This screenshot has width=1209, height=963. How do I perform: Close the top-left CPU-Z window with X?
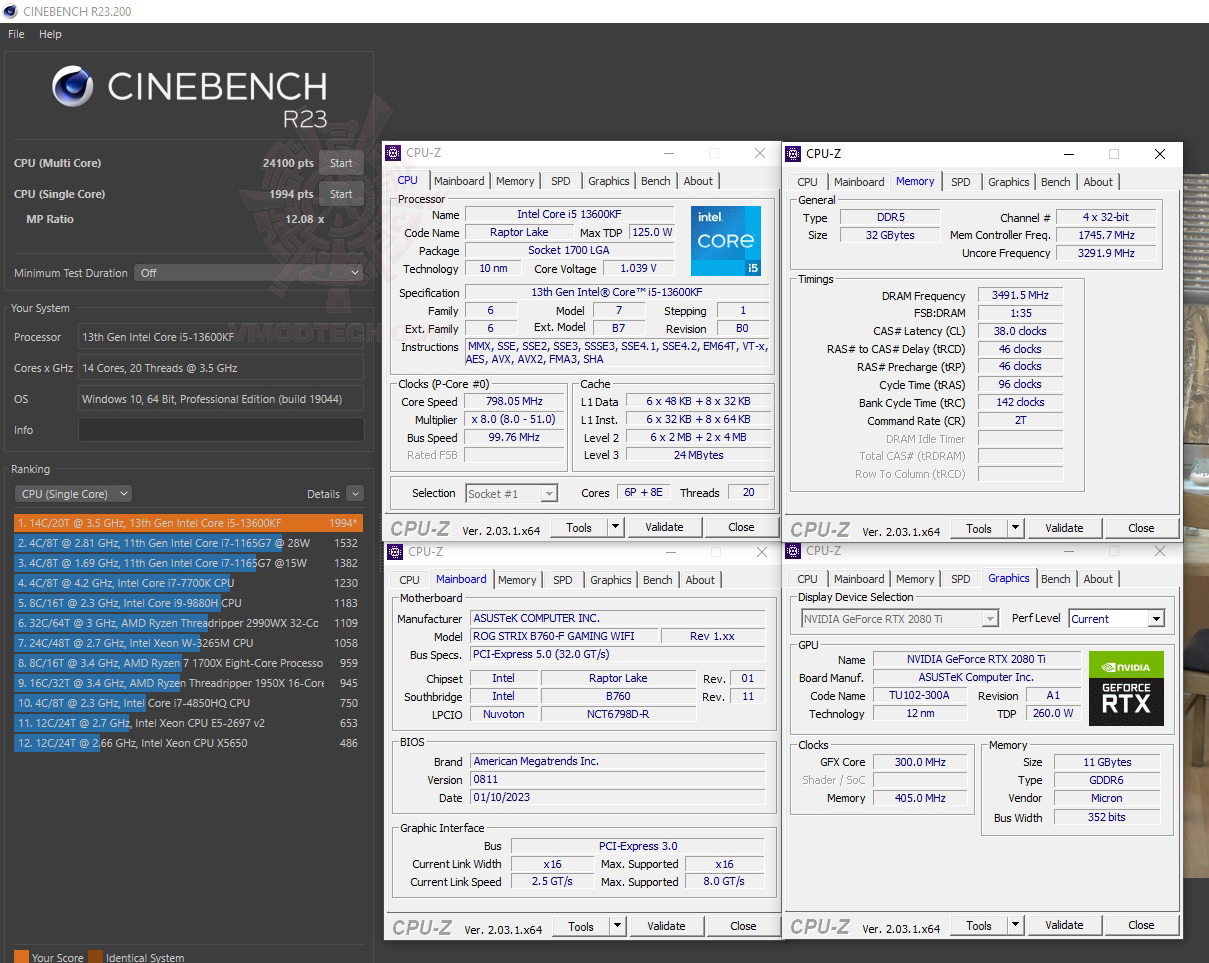point(760,153)
